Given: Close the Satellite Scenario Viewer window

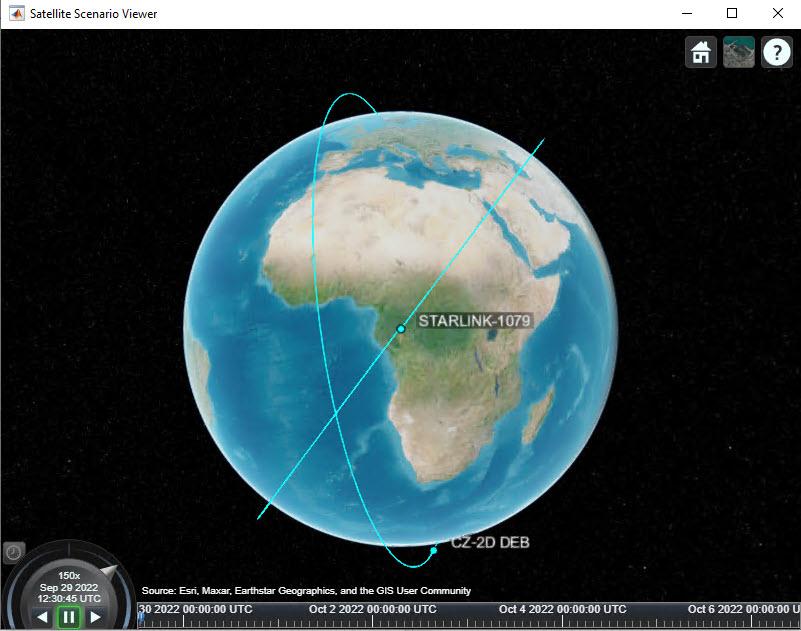Looking at the screenshot, I should click(777, 13).
